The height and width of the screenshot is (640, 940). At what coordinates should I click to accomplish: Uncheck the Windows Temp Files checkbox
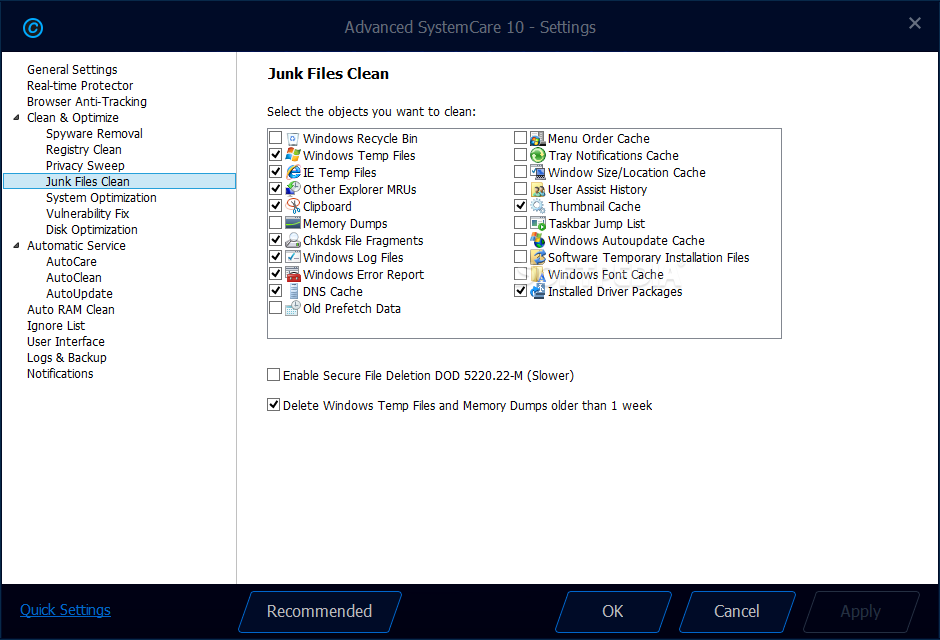(275, 155)
